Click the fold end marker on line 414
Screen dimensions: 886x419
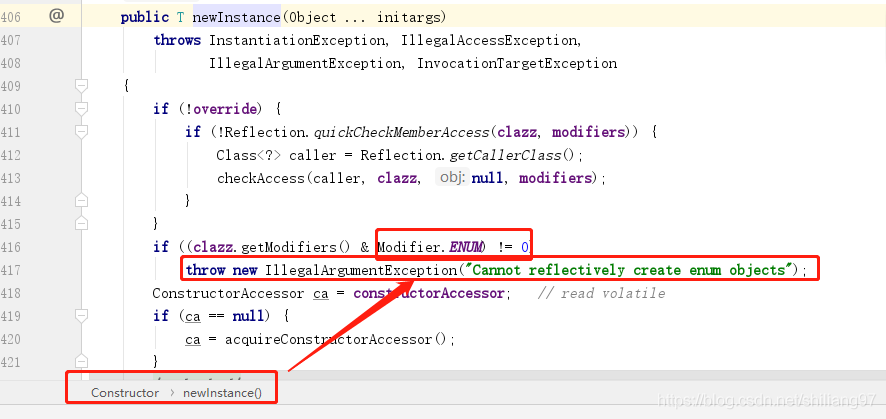click(x=82, y=200)
